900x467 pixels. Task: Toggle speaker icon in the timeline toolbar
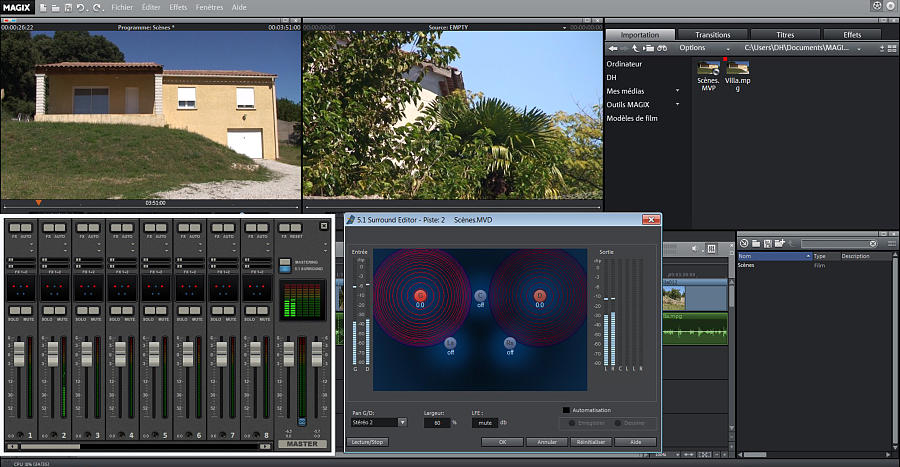click(696, 248)
